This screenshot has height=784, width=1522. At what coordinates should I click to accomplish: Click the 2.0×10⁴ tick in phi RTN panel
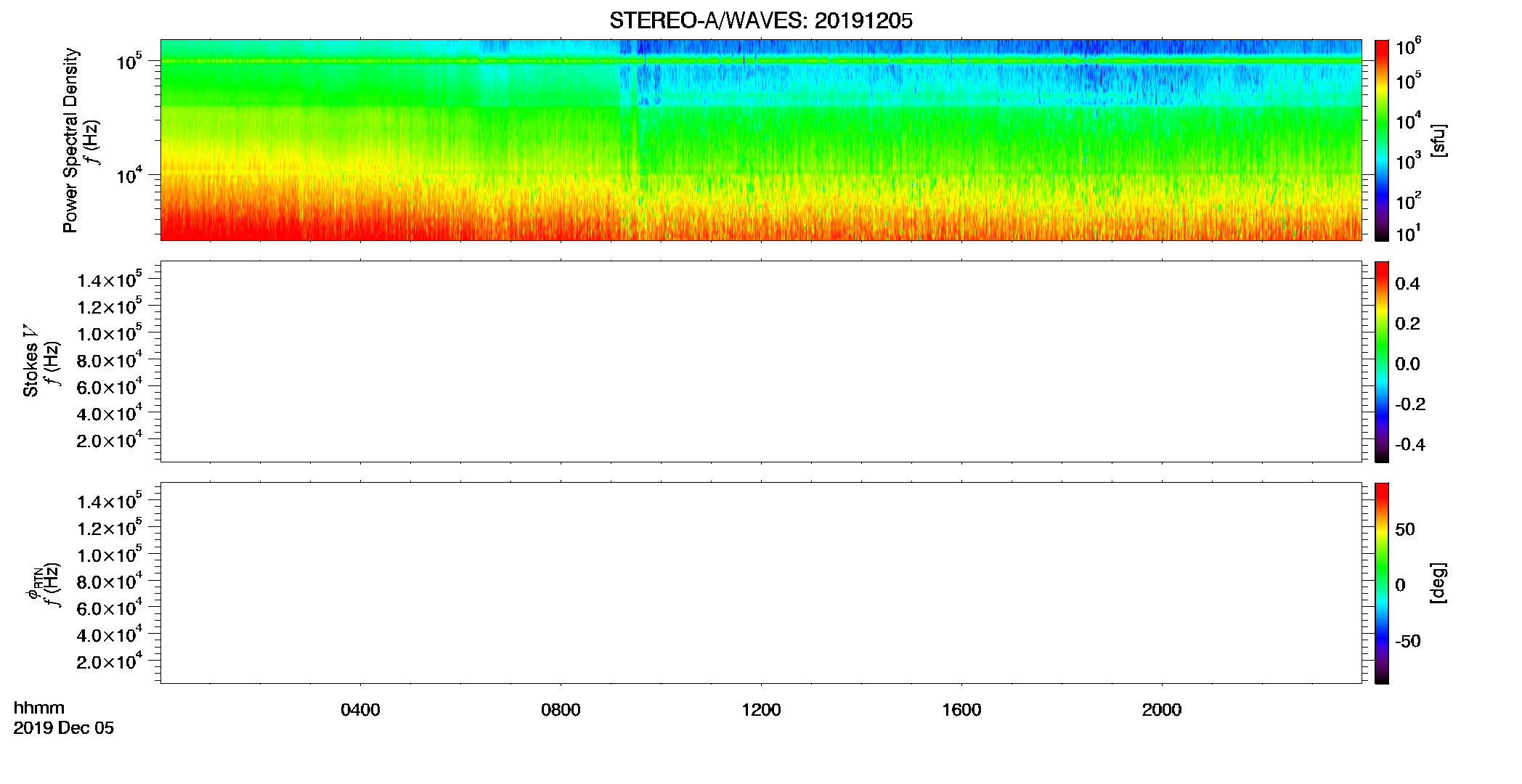tap(110, 661)
